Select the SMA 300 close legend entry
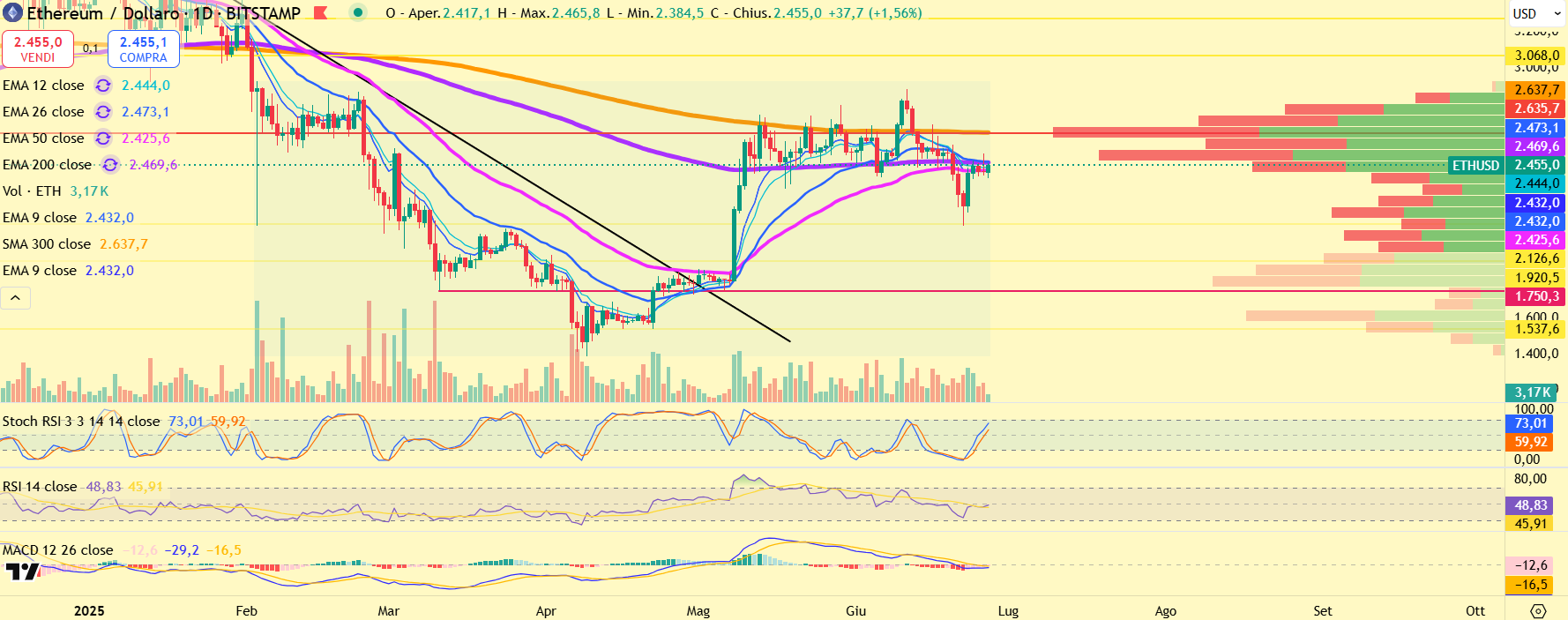Viewport: 1568px width, 620px height. tap(47, 244)
